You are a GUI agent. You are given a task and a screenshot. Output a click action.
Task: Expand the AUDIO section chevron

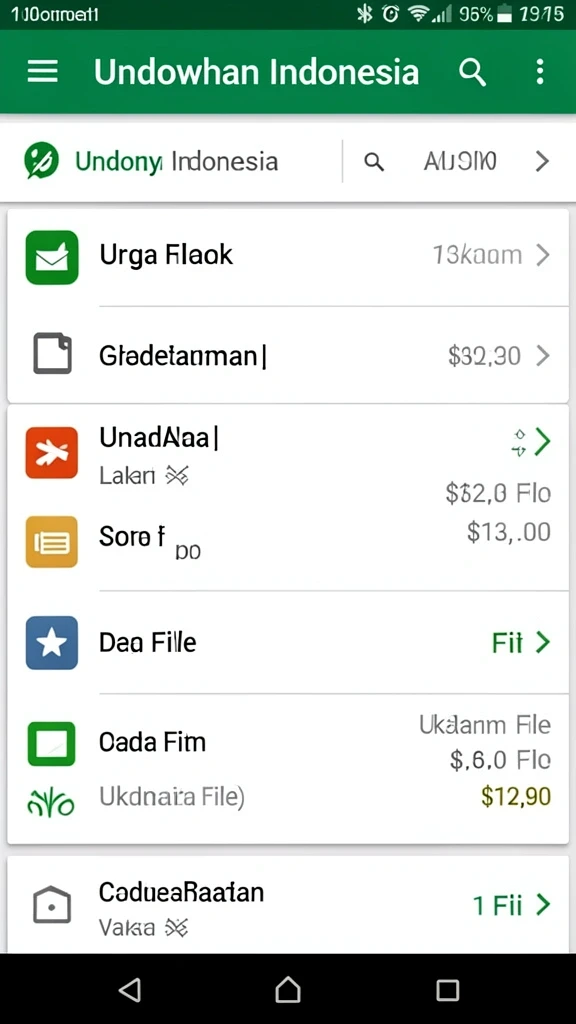tap(542, 161)
